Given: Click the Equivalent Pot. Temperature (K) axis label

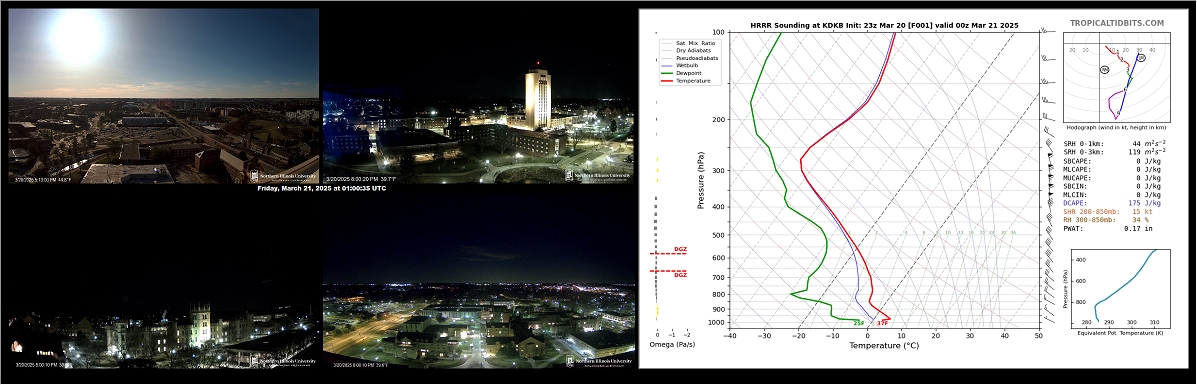Looking at the screenshot, I should (x=1120, y=333).
